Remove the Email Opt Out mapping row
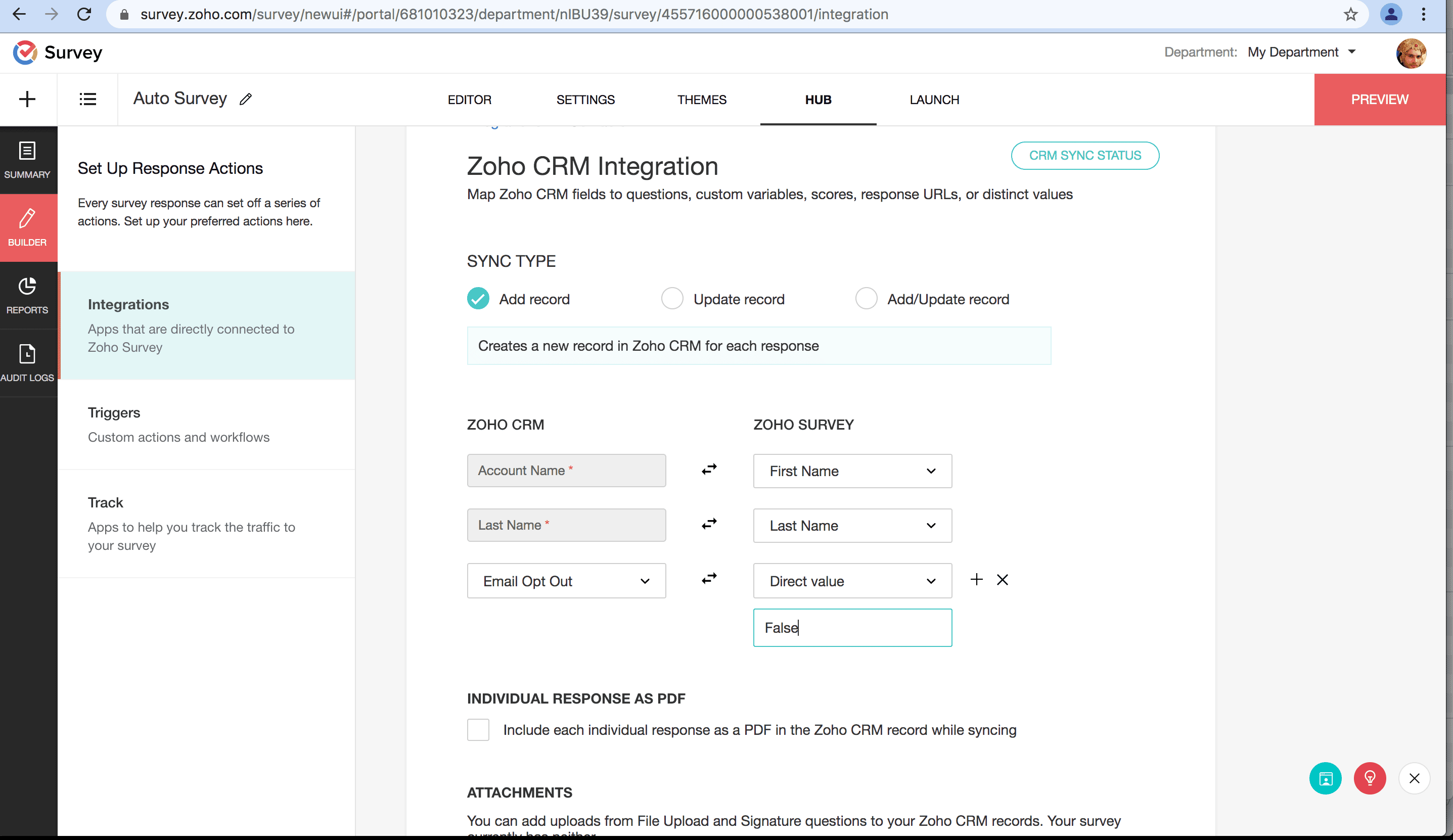The height and width of the screenshot is (840, 1453). tap(1002, 579)
